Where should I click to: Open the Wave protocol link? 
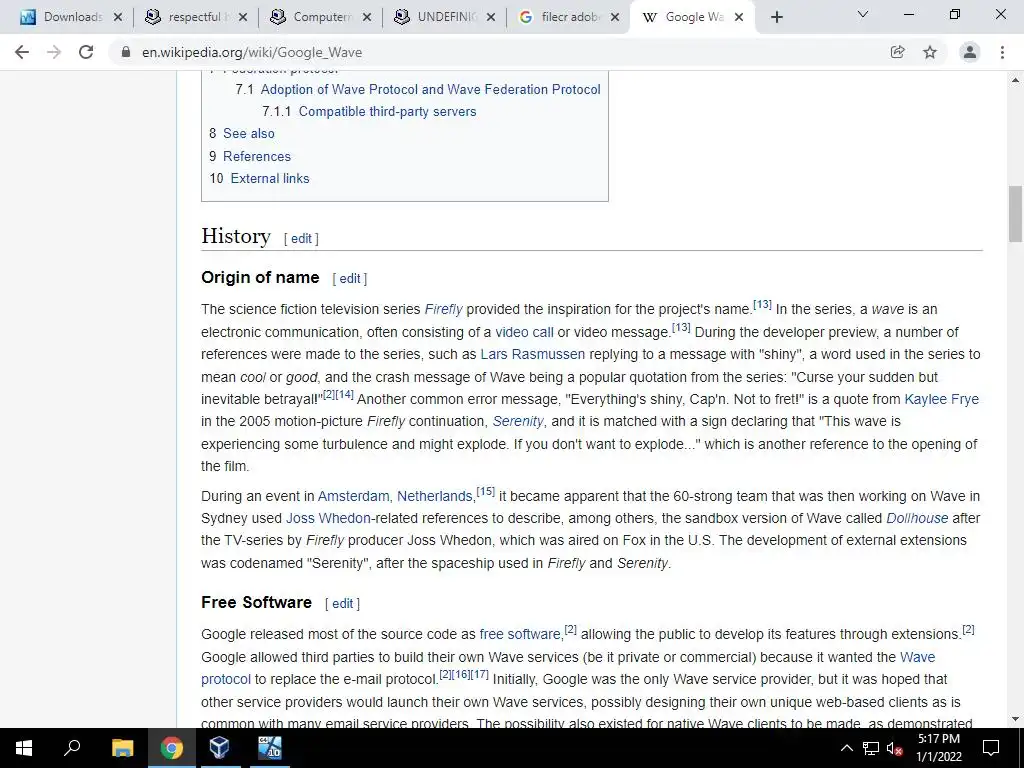pos(918,657)
